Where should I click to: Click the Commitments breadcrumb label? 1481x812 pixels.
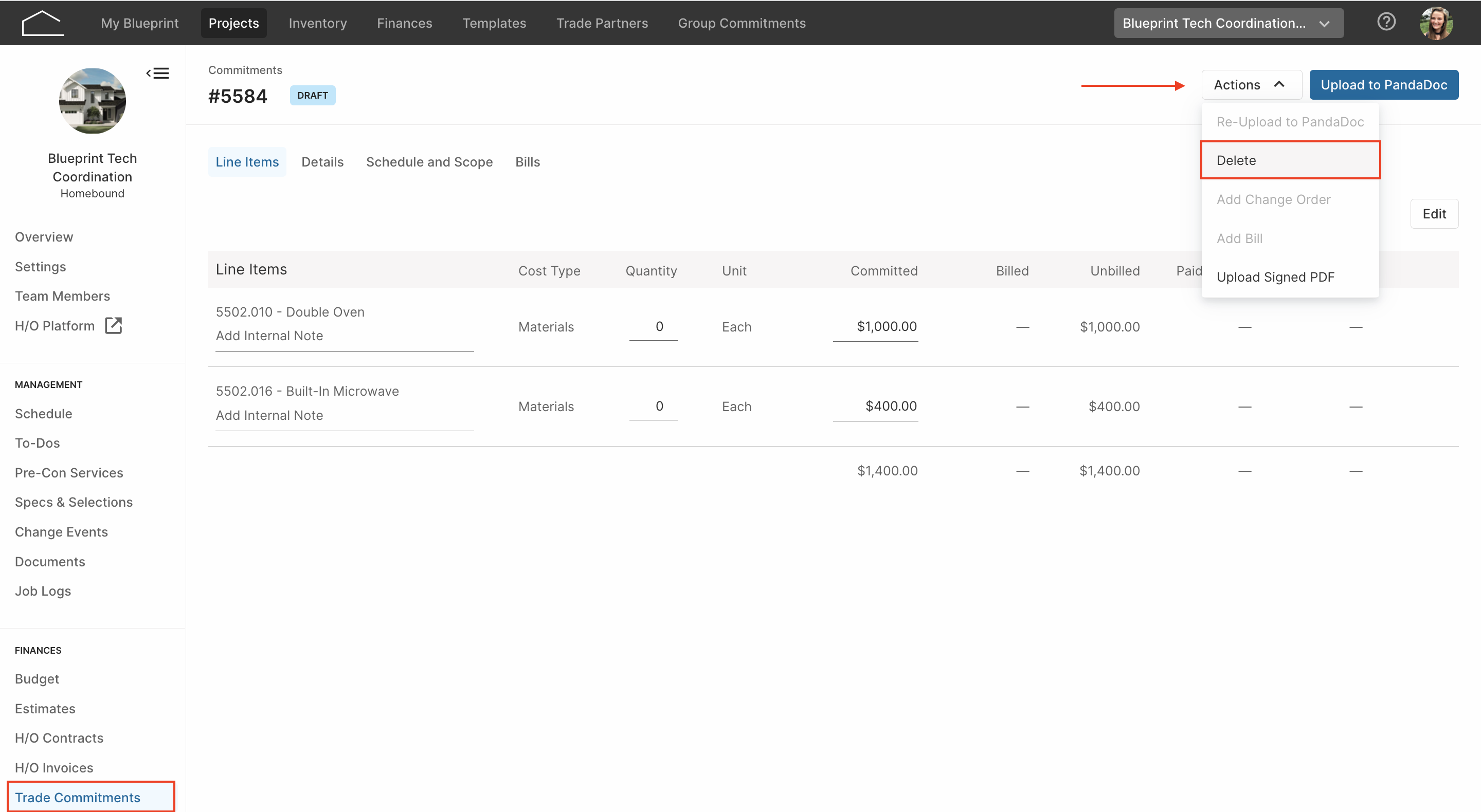coord(245,70)
